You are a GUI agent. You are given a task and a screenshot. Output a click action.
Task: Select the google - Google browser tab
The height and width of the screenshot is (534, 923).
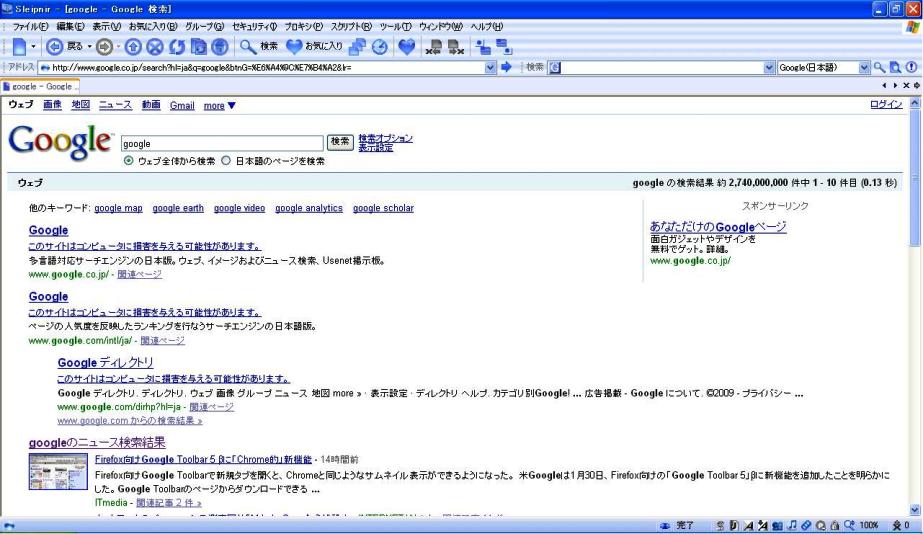[x=40, y=87]
